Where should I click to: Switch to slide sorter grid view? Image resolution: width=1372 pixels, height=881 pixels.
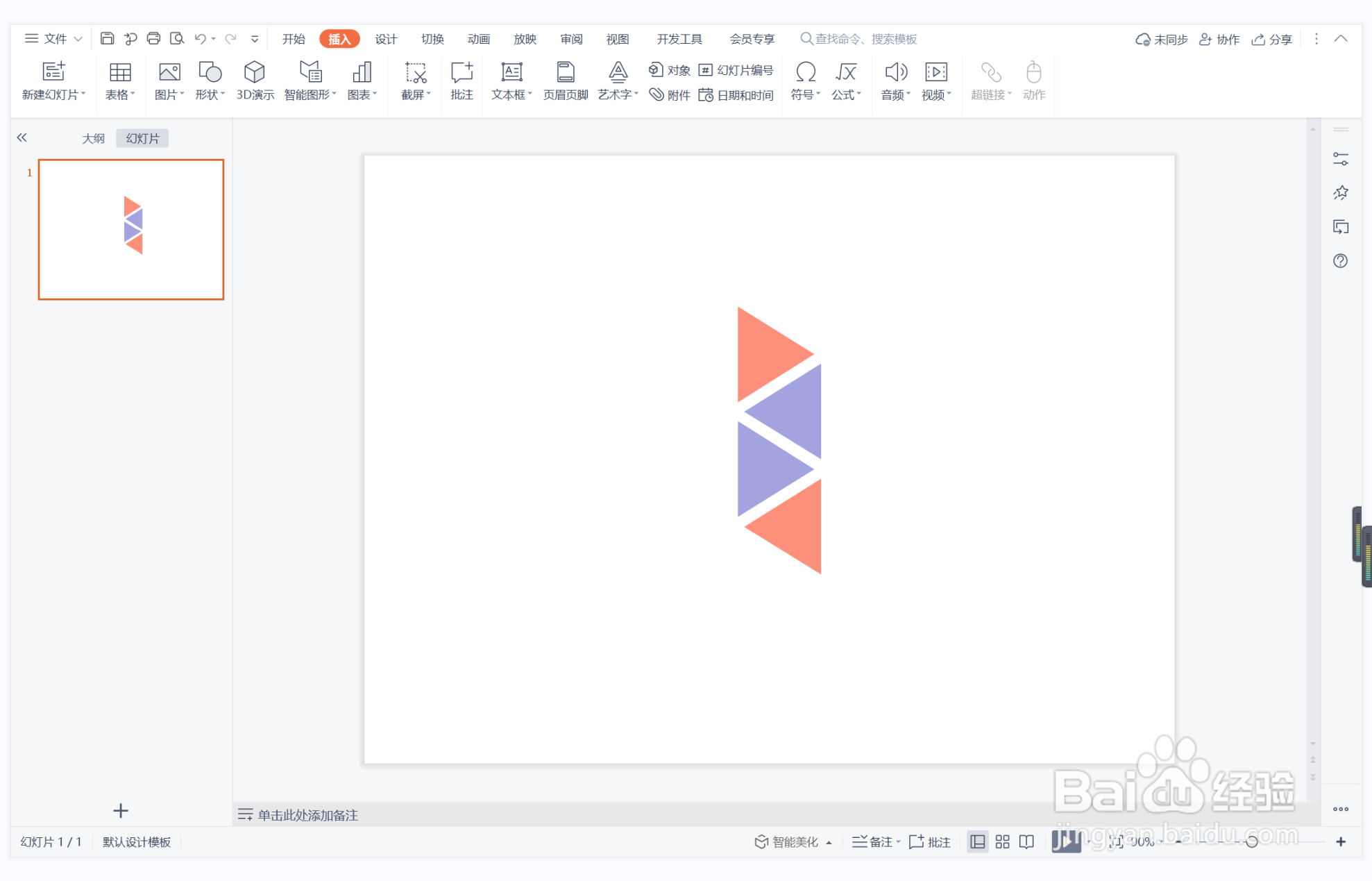[1002, 842]
